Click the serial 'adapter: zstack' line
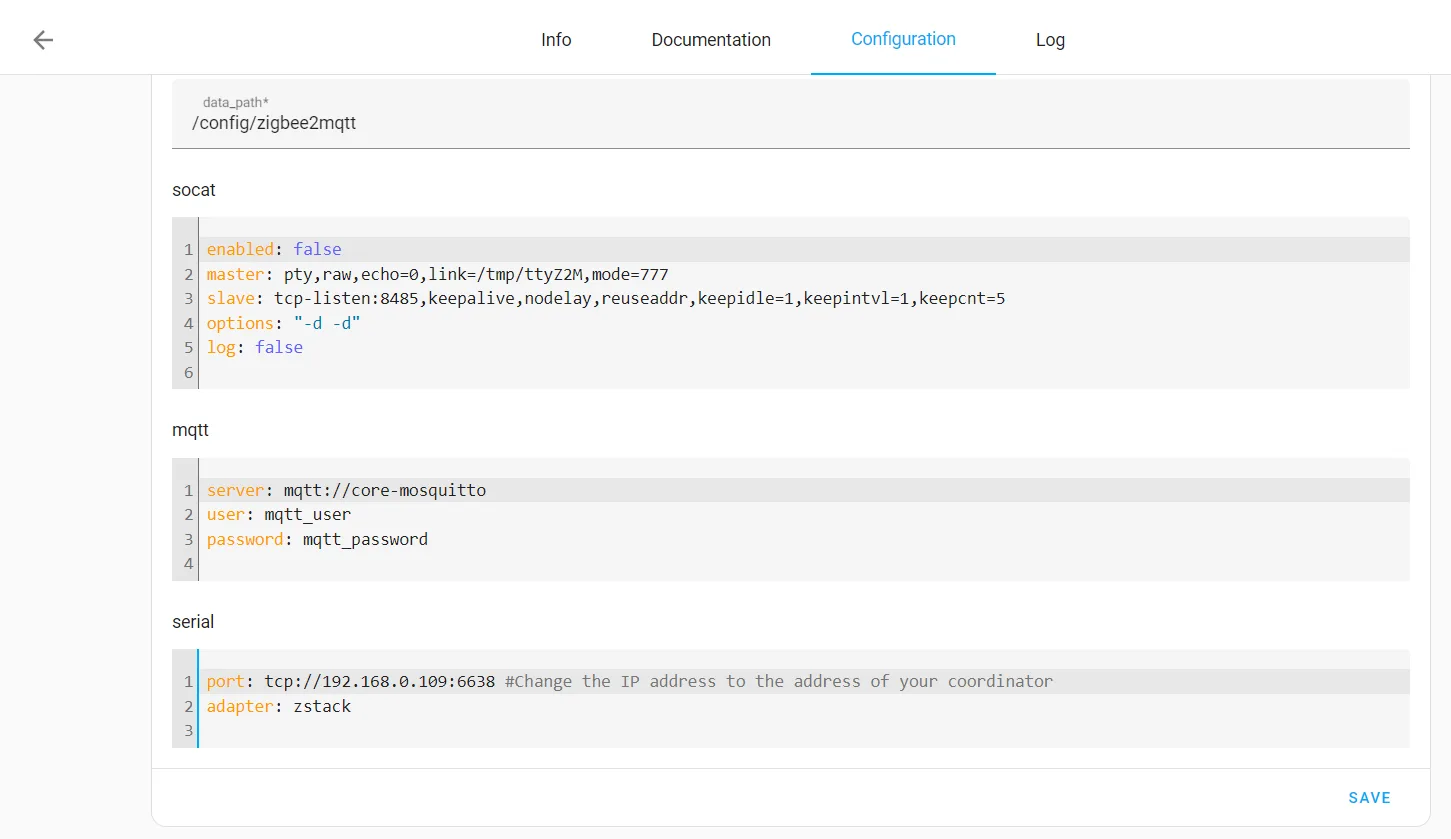 [x=279, y=706]
